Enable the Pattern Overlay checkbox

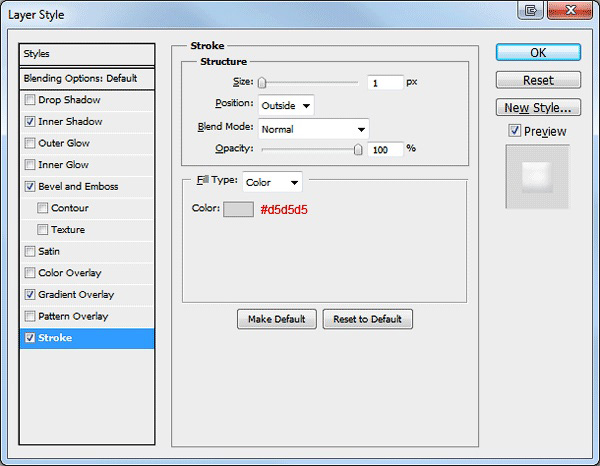point(29,316)
